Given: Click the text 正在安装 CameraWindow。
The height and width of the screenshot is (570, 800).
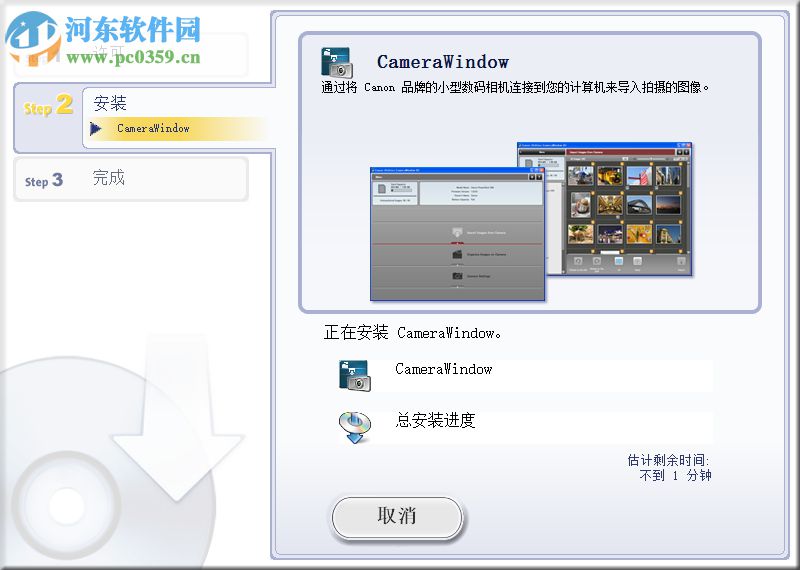Looking at the screenshot, I should click(x=413, y=333).
